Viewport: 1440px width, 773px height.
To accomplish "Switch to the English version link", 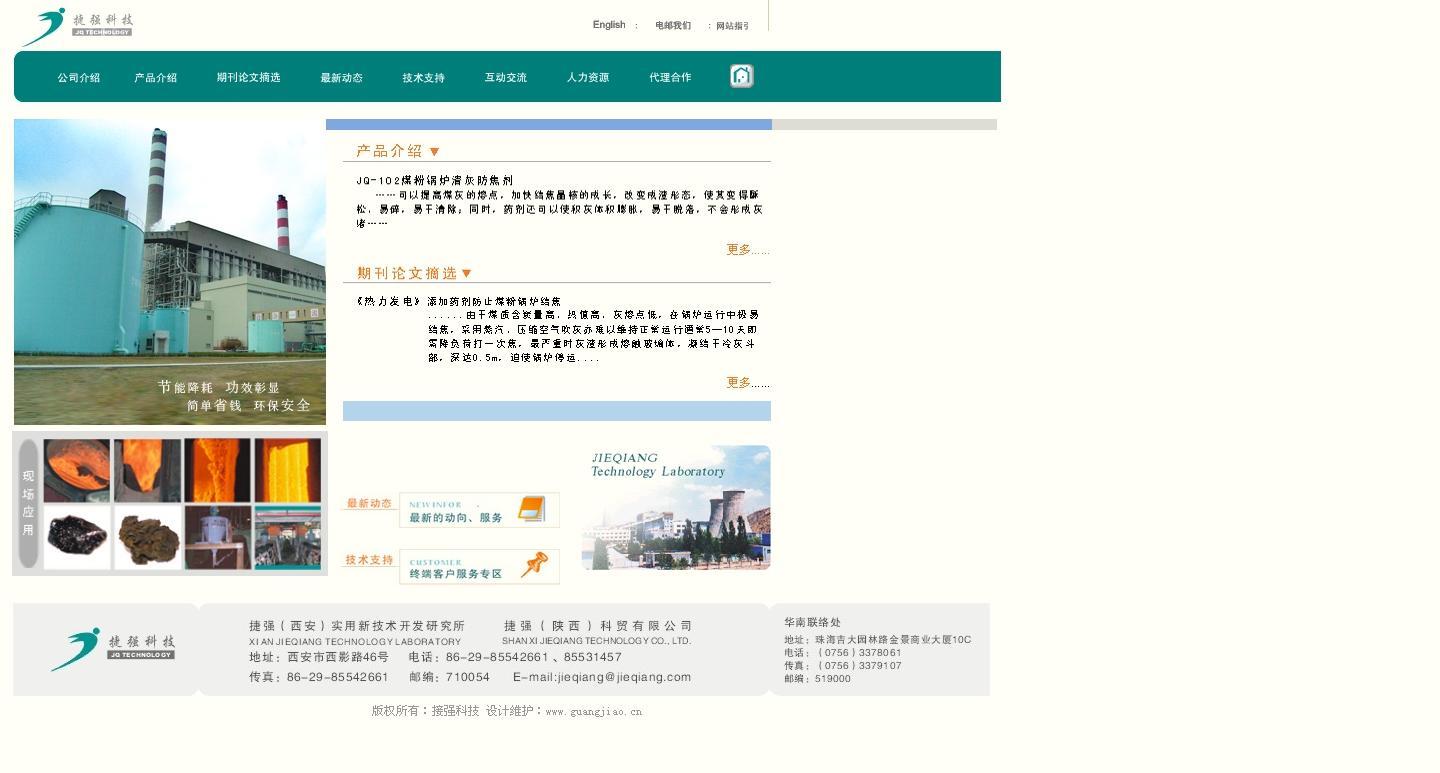I will [x=608, y=25].
